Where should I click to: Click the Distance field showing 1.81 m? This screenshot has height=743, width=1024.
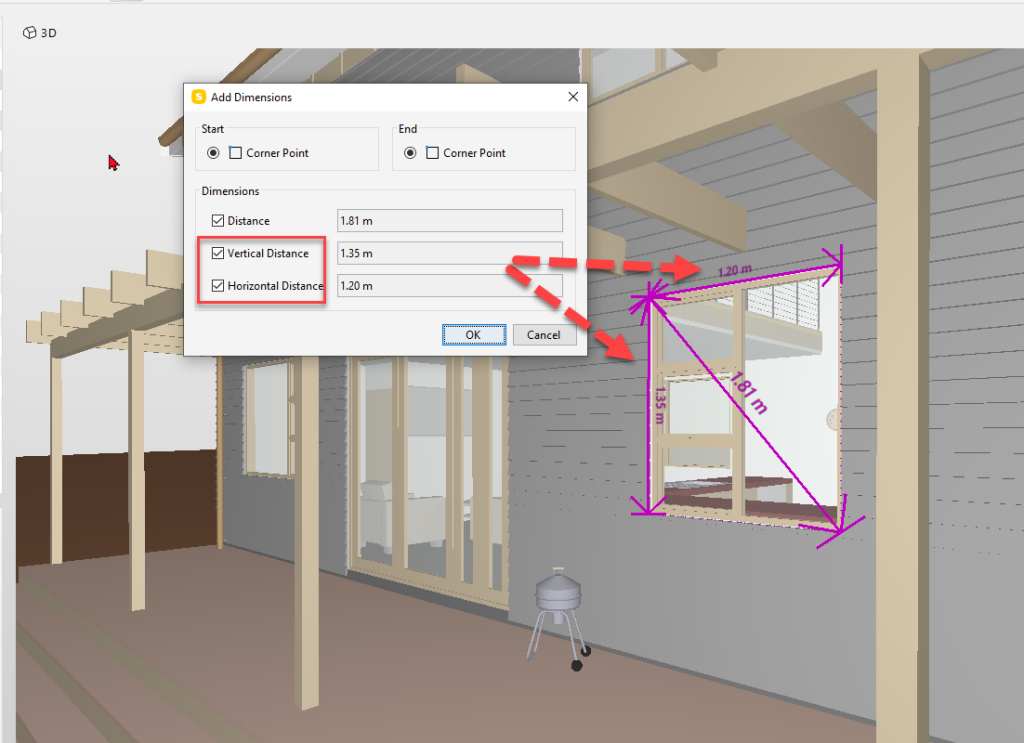click(449, 221)
